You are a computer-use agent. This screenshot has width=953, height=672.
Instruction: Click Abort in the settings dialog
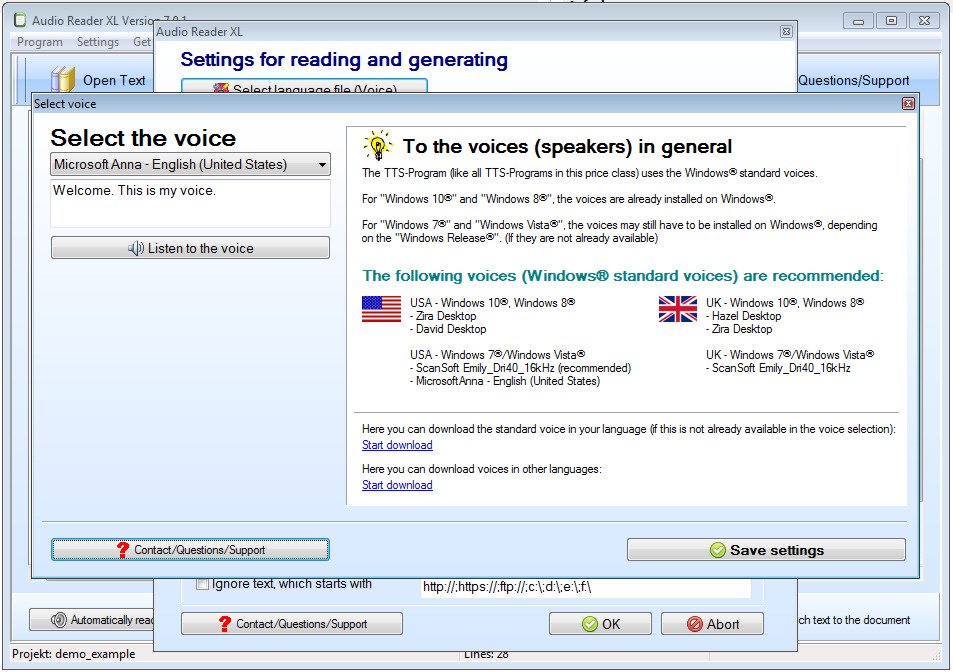pyautogui.click(x=712, y=623)
